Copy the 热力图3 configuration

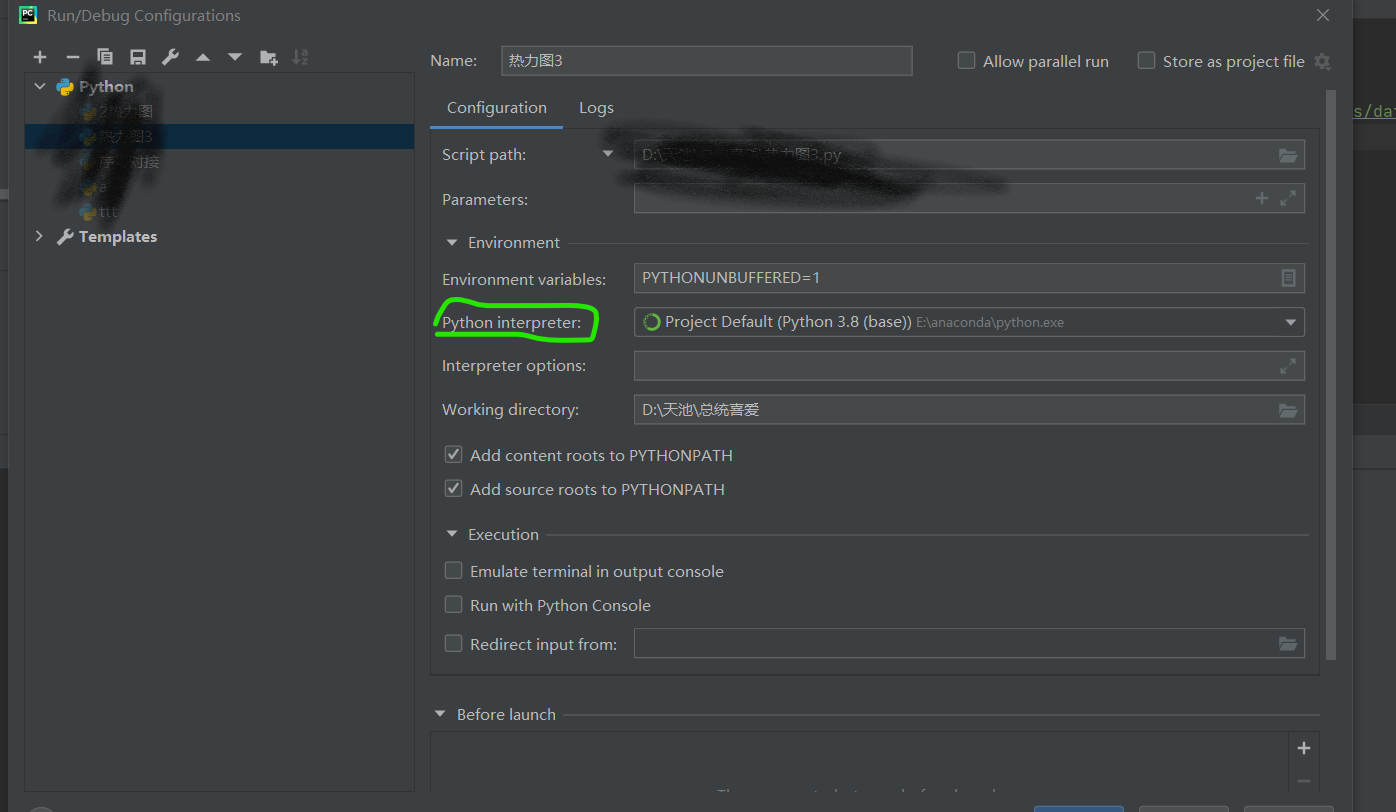click(x=104, y=57)
